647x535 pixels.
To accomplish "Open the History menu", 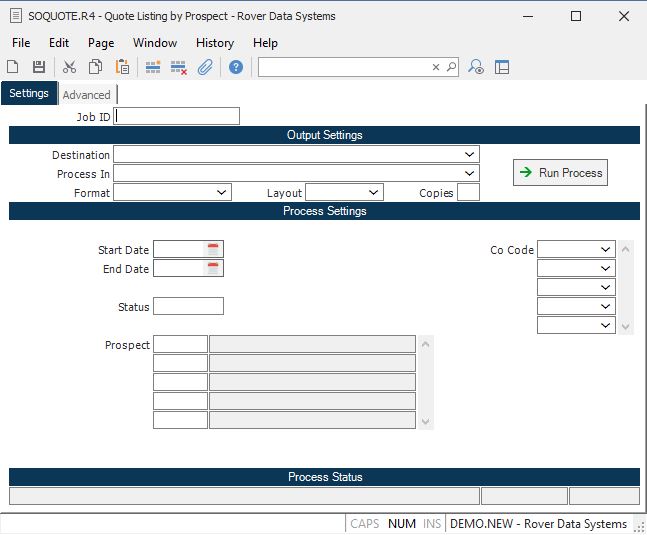I will pos(214,43).
